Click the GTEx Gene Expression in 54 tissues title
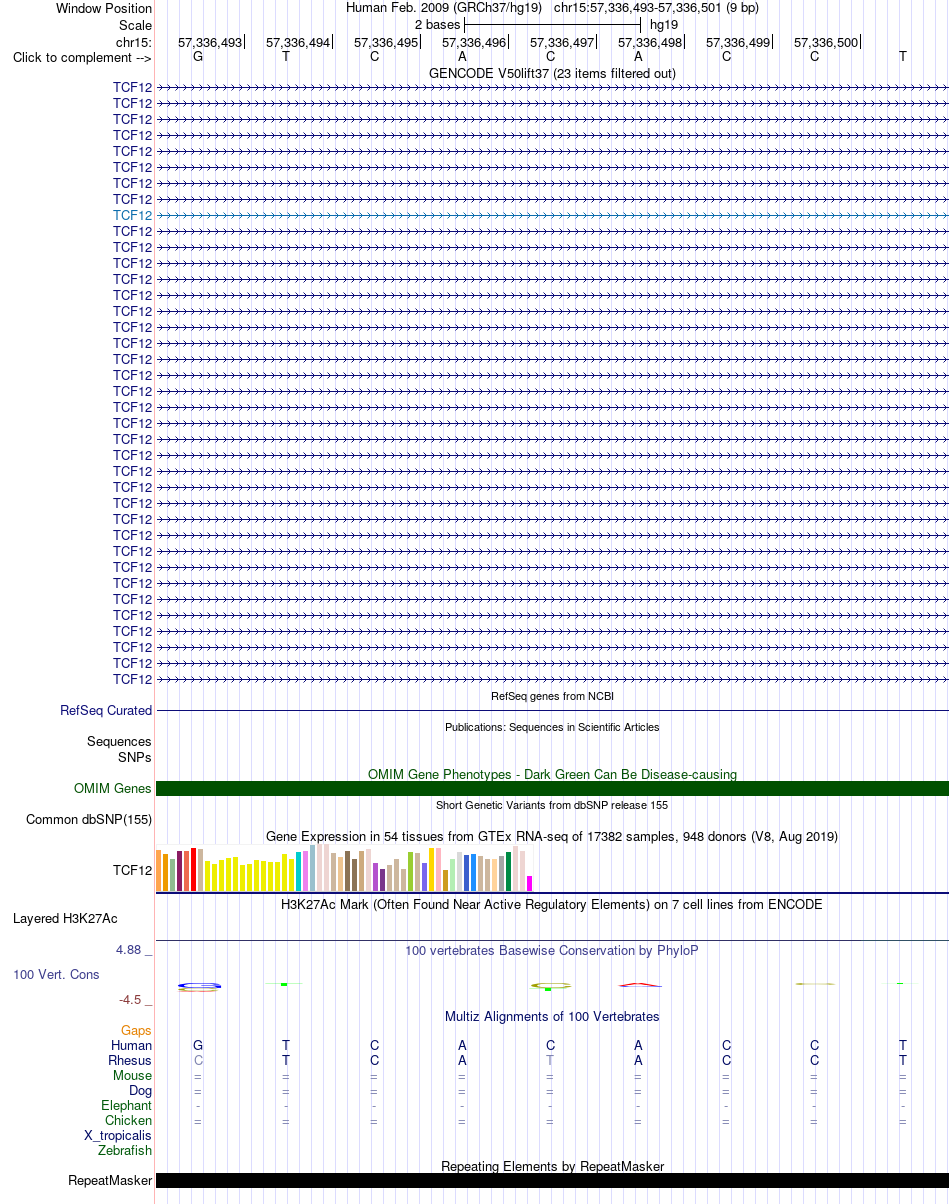The image size is (950, 1204). pyautogui.click(x=552, y=836)
